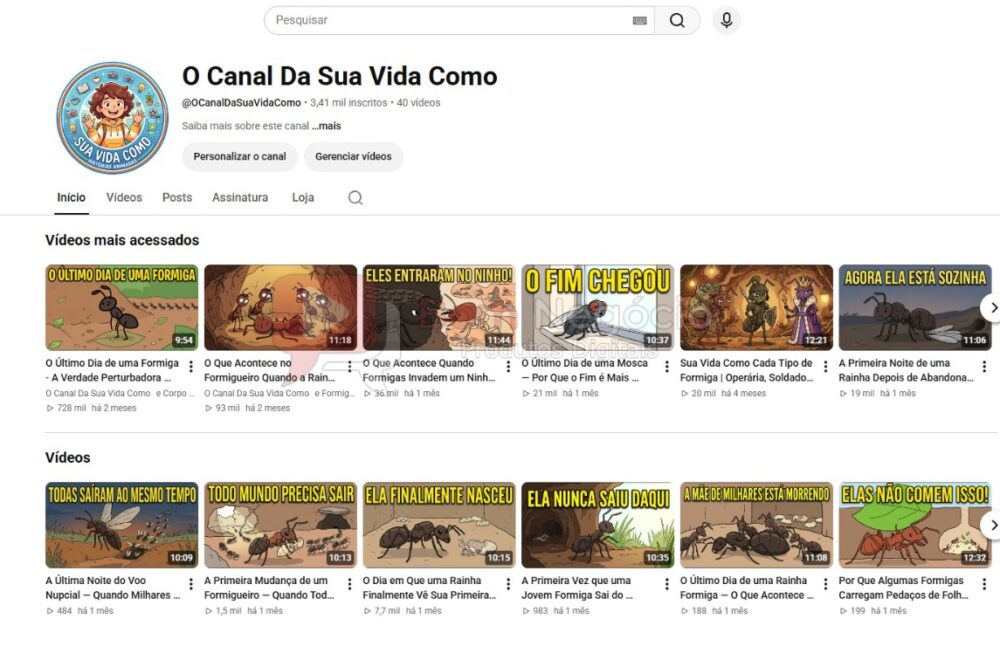Screen dimensions: 1000x667
Task: Click title O Último Dia de uma Formiga - A Verdade
Action: [112, 370]
